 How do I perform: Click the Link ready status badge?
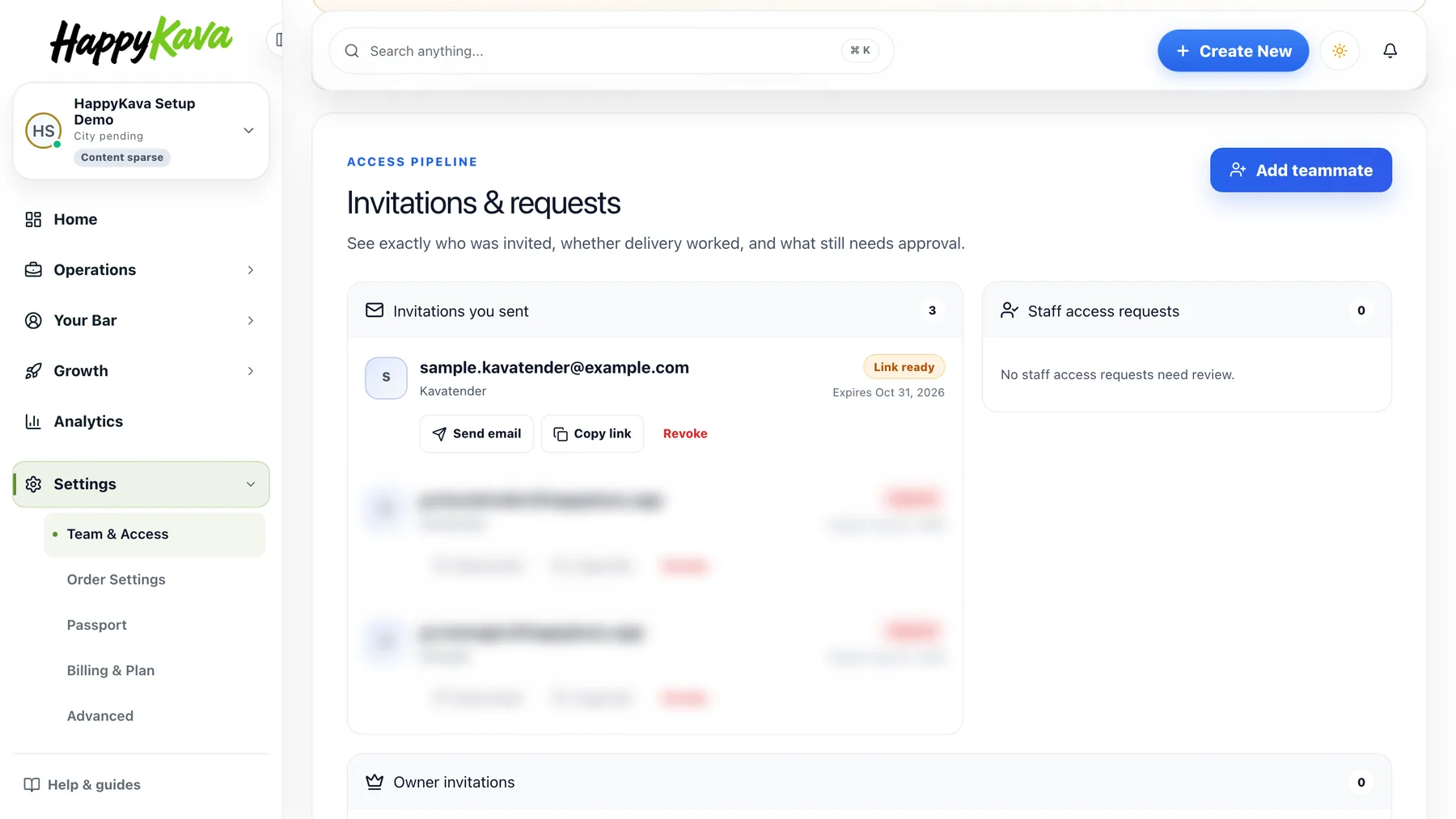(904, 367)
